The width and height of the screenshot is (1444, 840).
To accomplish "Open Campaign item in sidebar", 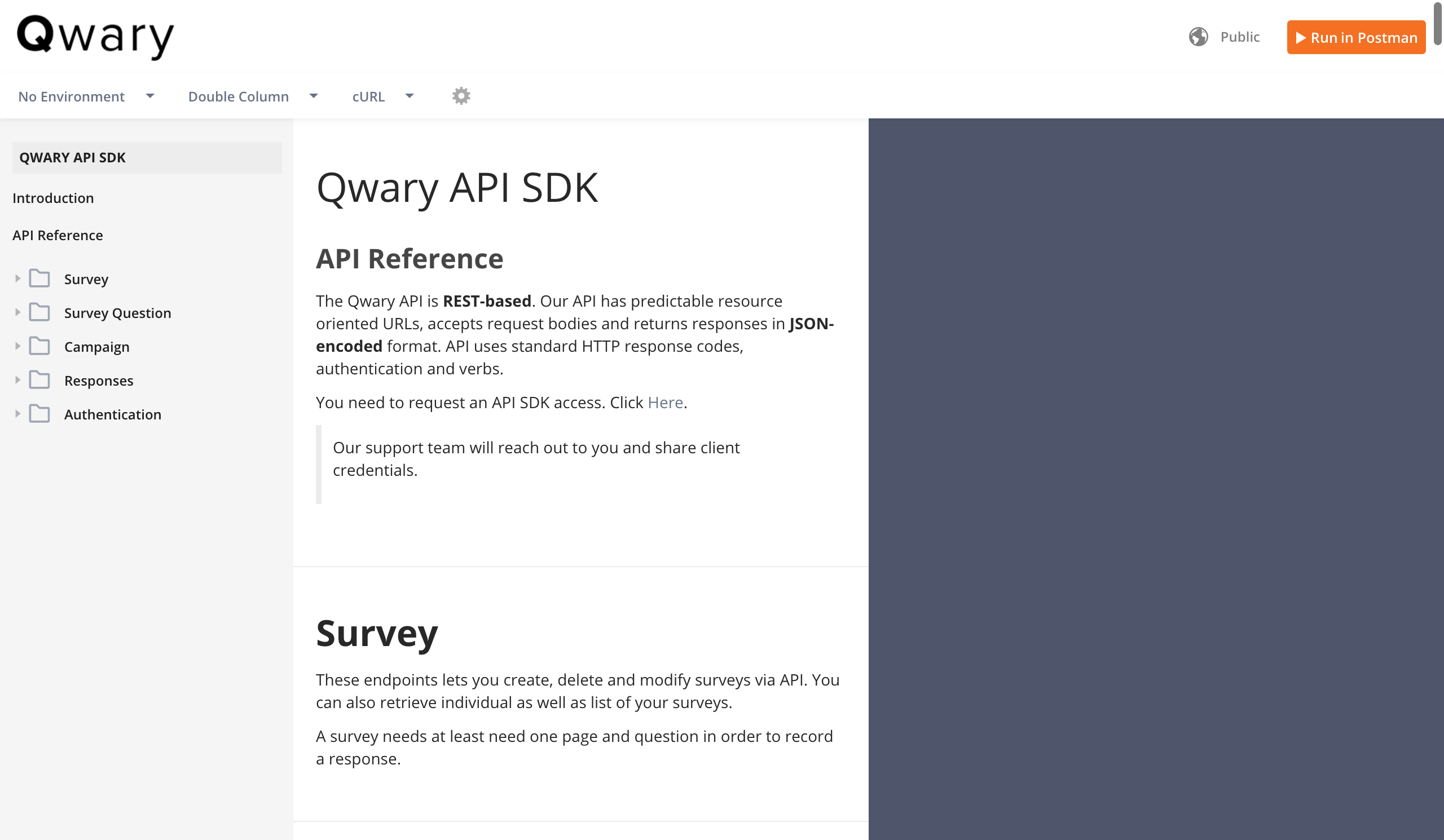I will point(97,347).
